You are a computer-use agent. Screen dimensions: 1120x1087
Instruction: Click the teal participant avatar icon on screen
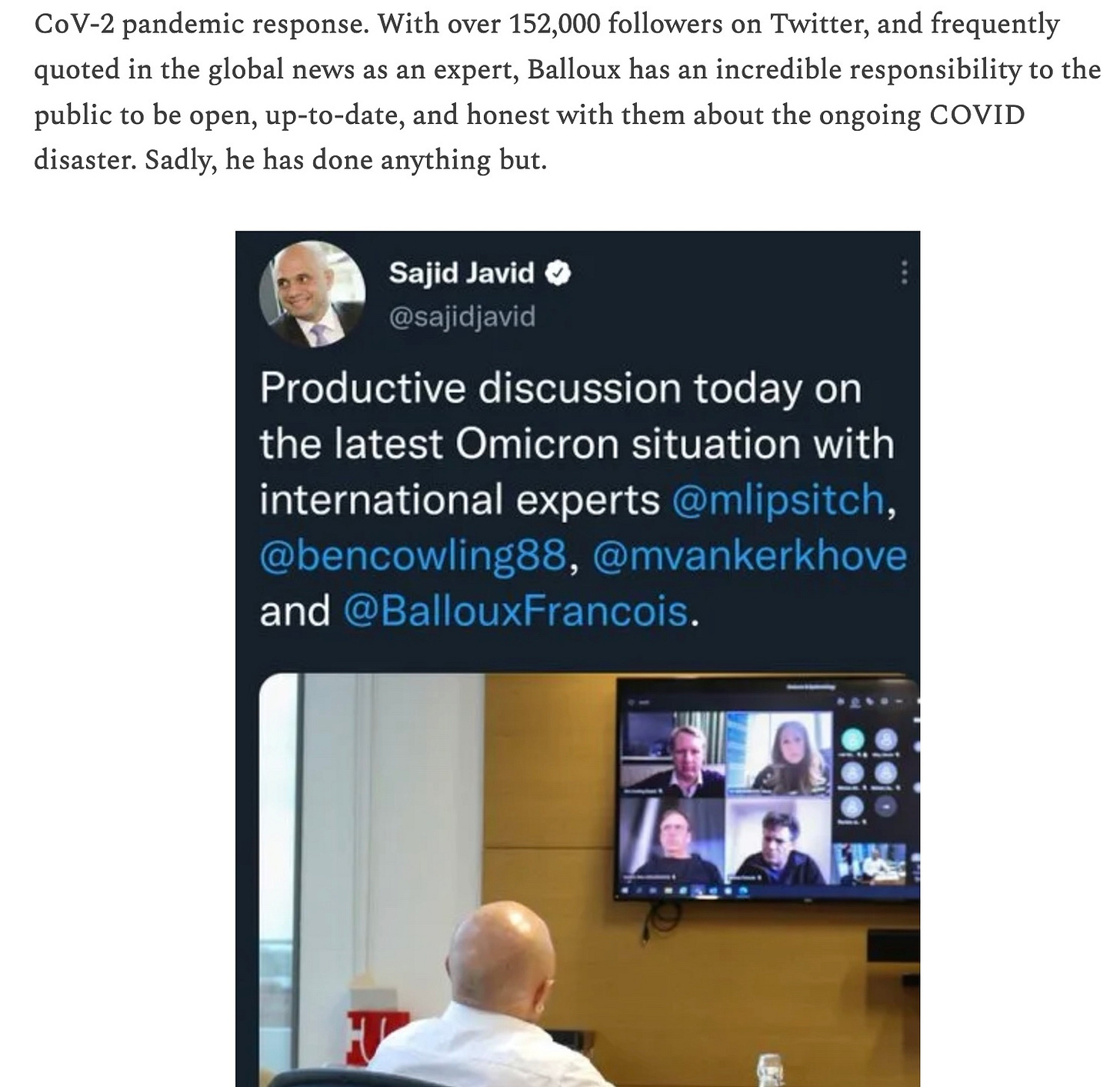click(x=852, y=739)
